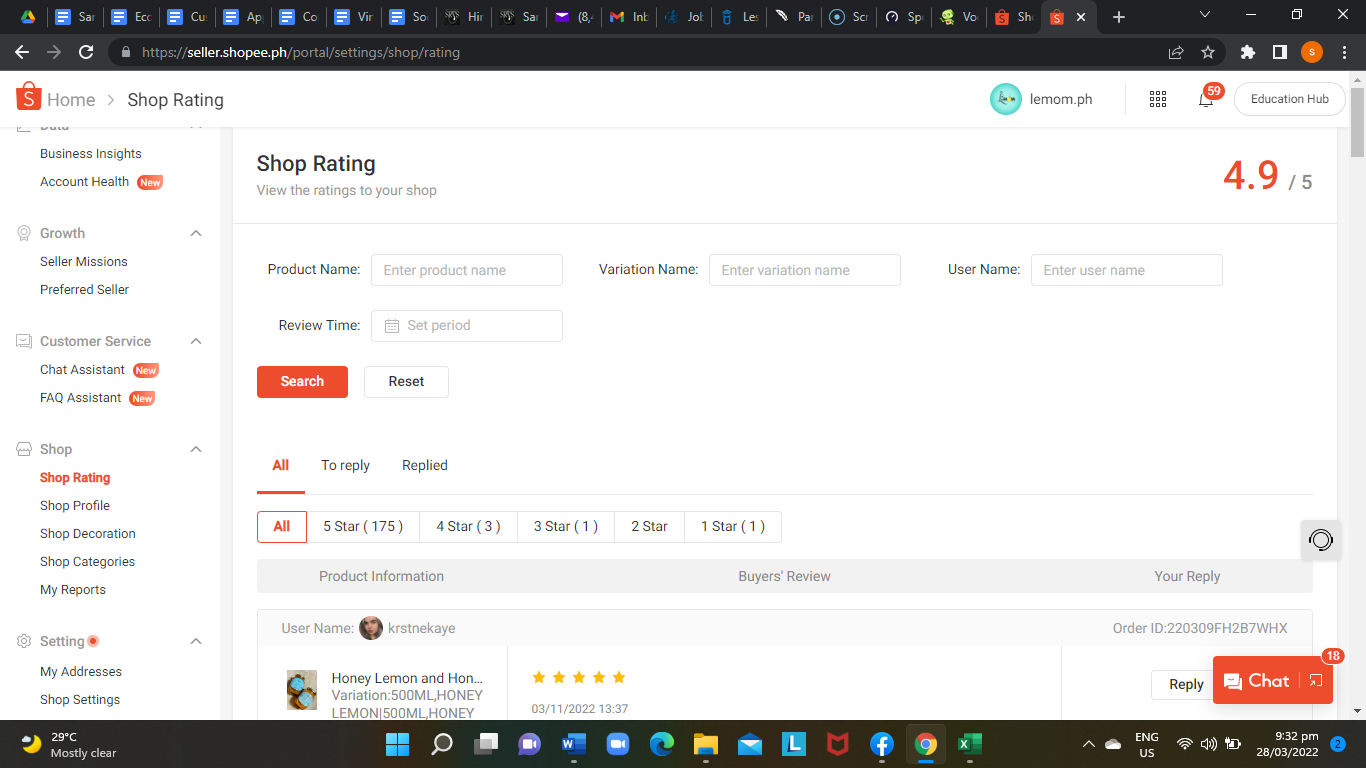
Task: Open the Chat button
Action: point(1257,681)
